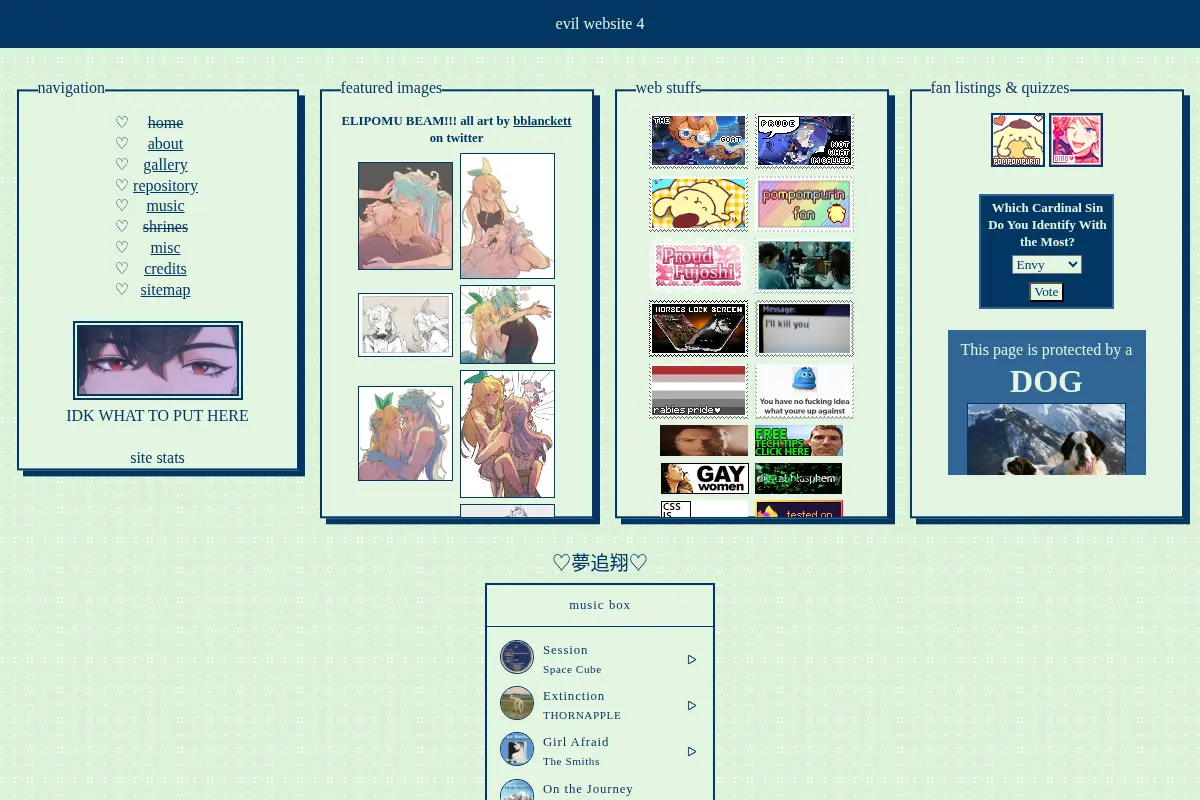1200x800 pixels.
Task: Play the Extinction track by THORNAPPLE
Action: click(x=692, y=706)
